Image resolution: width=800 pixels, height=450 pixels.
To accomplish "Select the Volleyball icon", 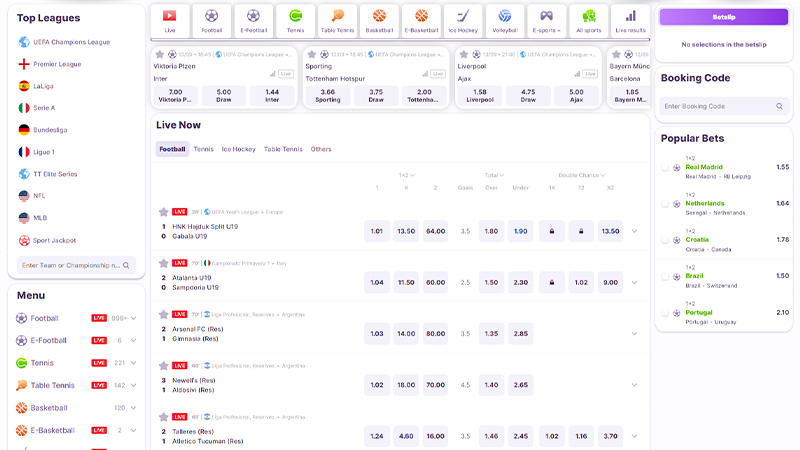I will 505,16.
